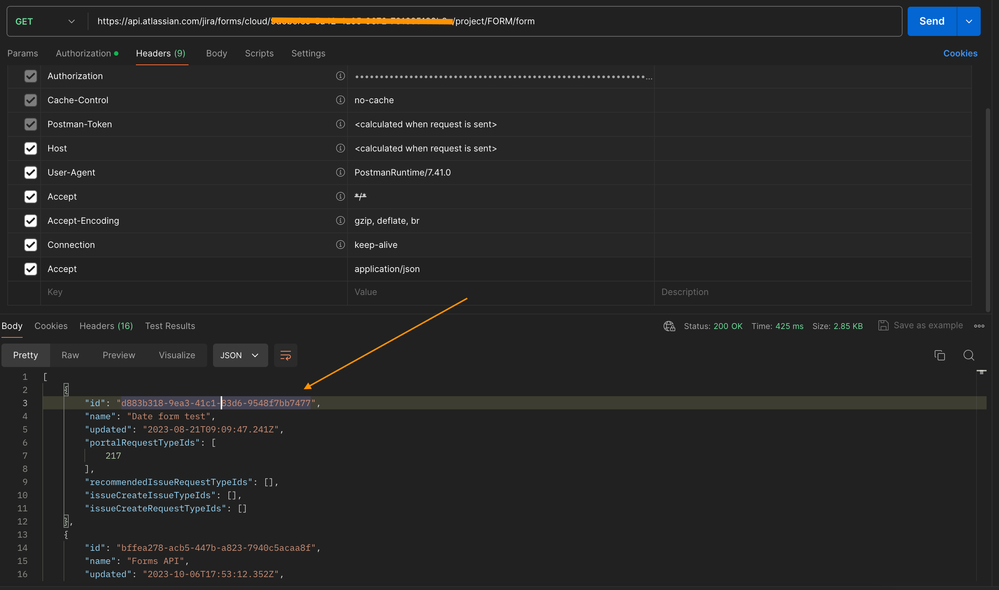Copy the response body to clipboard
This screenshot has height=590, width=999.
pos(939,355)
